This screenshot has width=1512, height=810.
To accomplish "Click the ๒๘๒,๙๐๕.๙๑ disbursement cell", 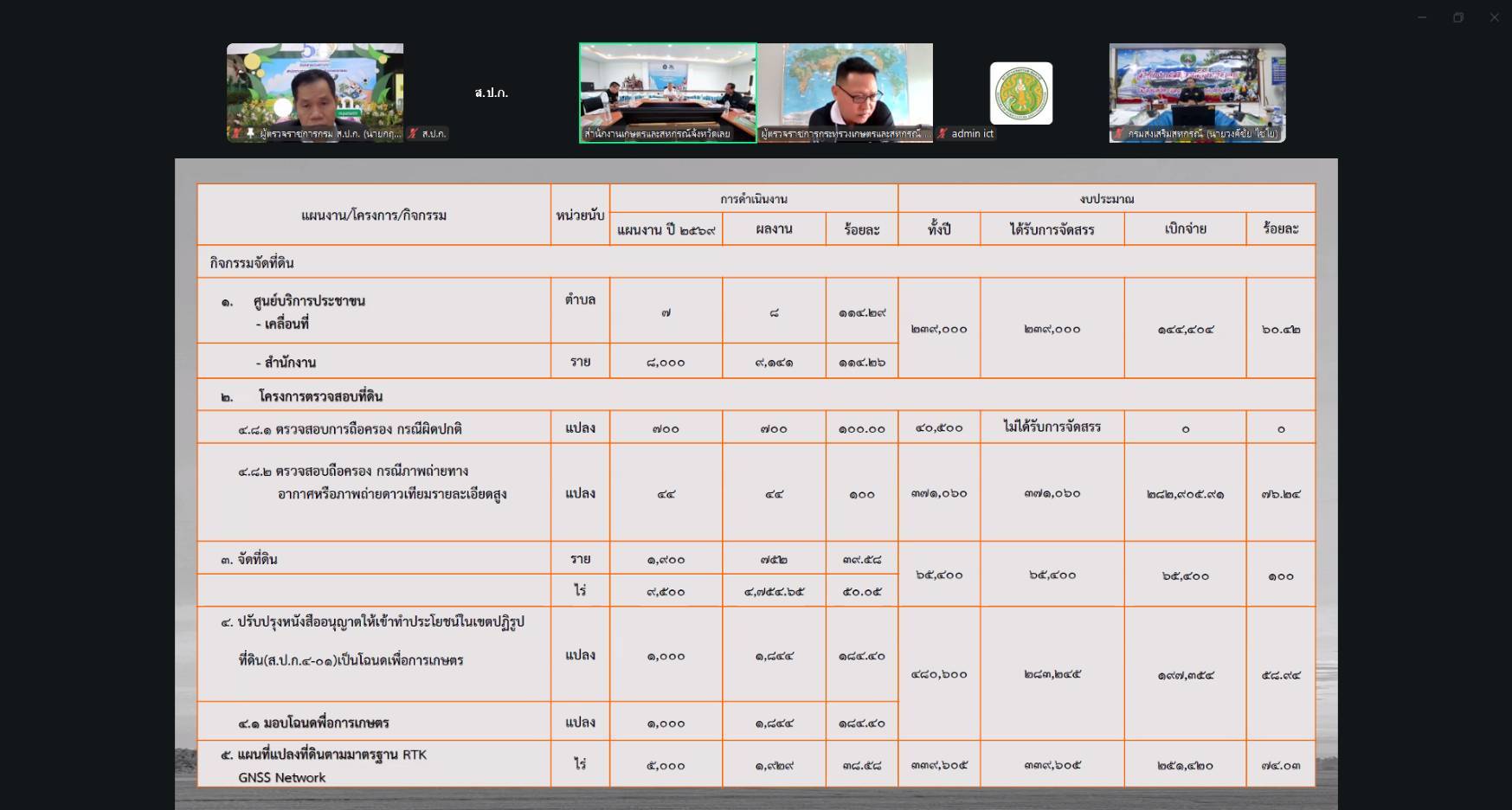I will point(1185,494).
